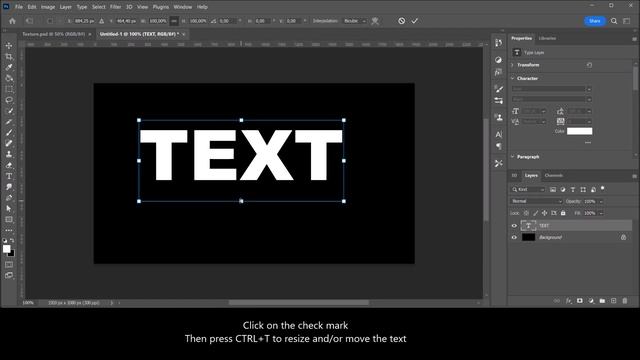Hide the TEXT layer with its eye icon
Screen dimensions: 640x360
click(x=514, y=226)
